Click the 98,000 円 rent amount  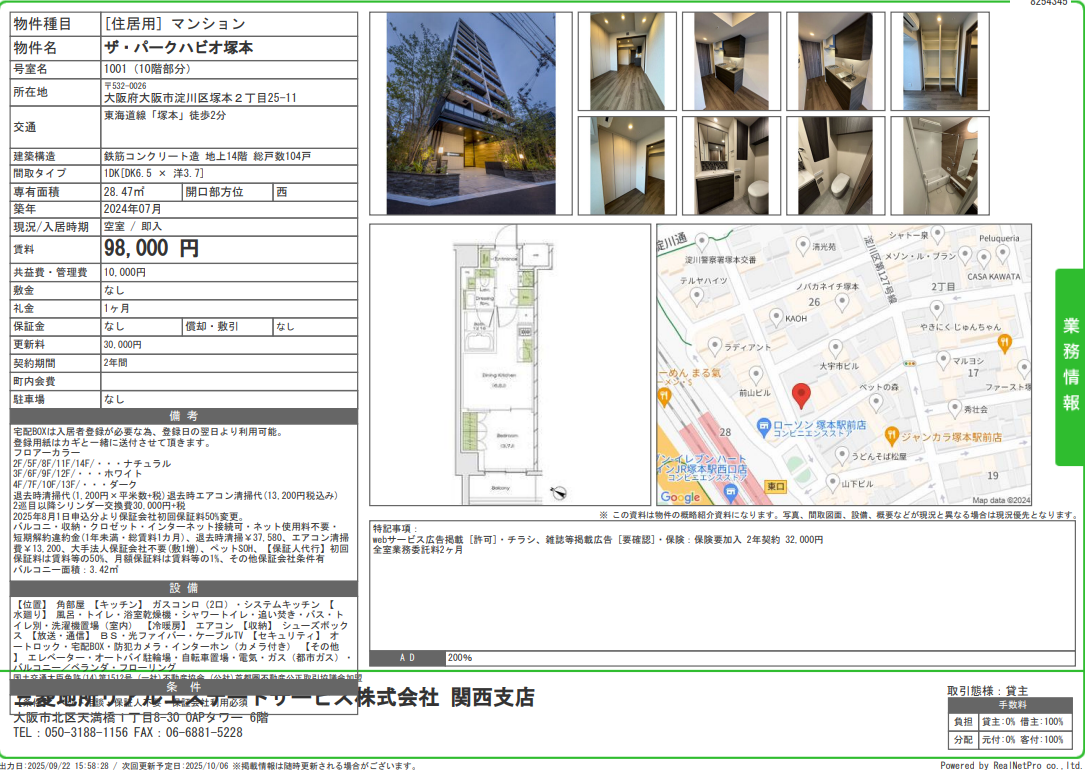tap(152, 249)
